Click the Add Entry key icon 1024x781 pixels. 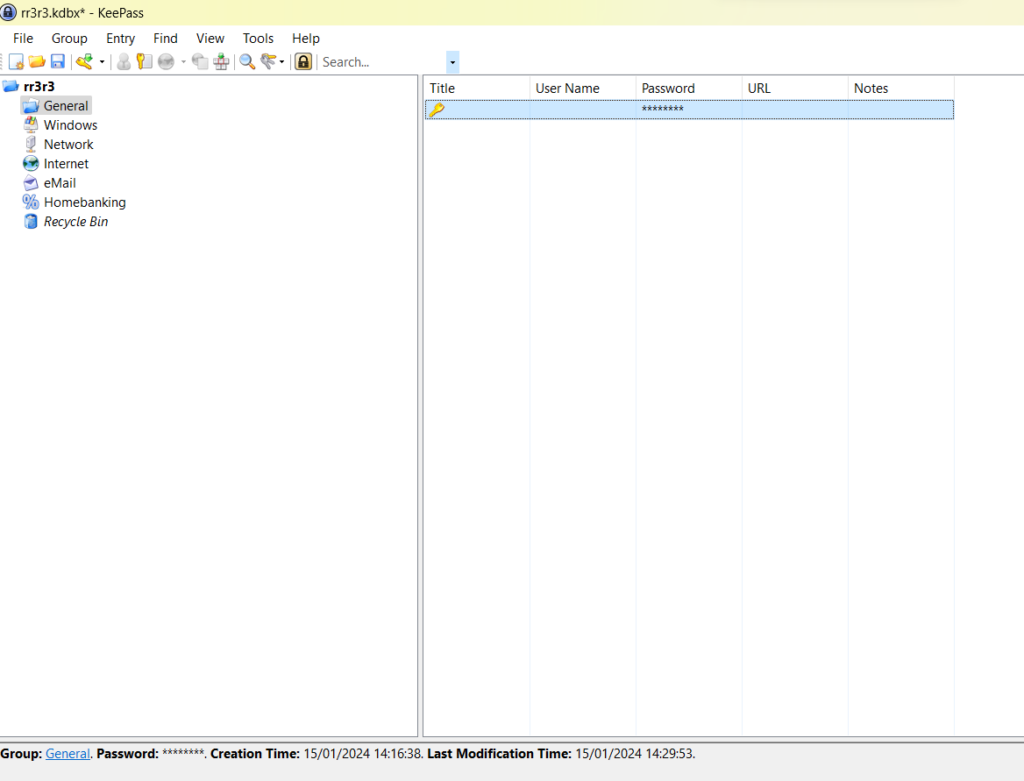pyautogui.click(x=85, y=62)
